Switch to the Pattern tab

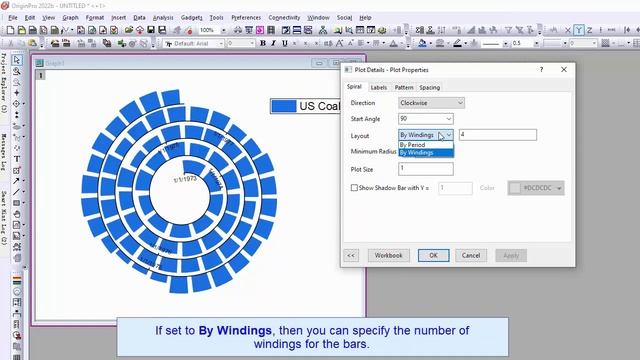tap(404, 87)
